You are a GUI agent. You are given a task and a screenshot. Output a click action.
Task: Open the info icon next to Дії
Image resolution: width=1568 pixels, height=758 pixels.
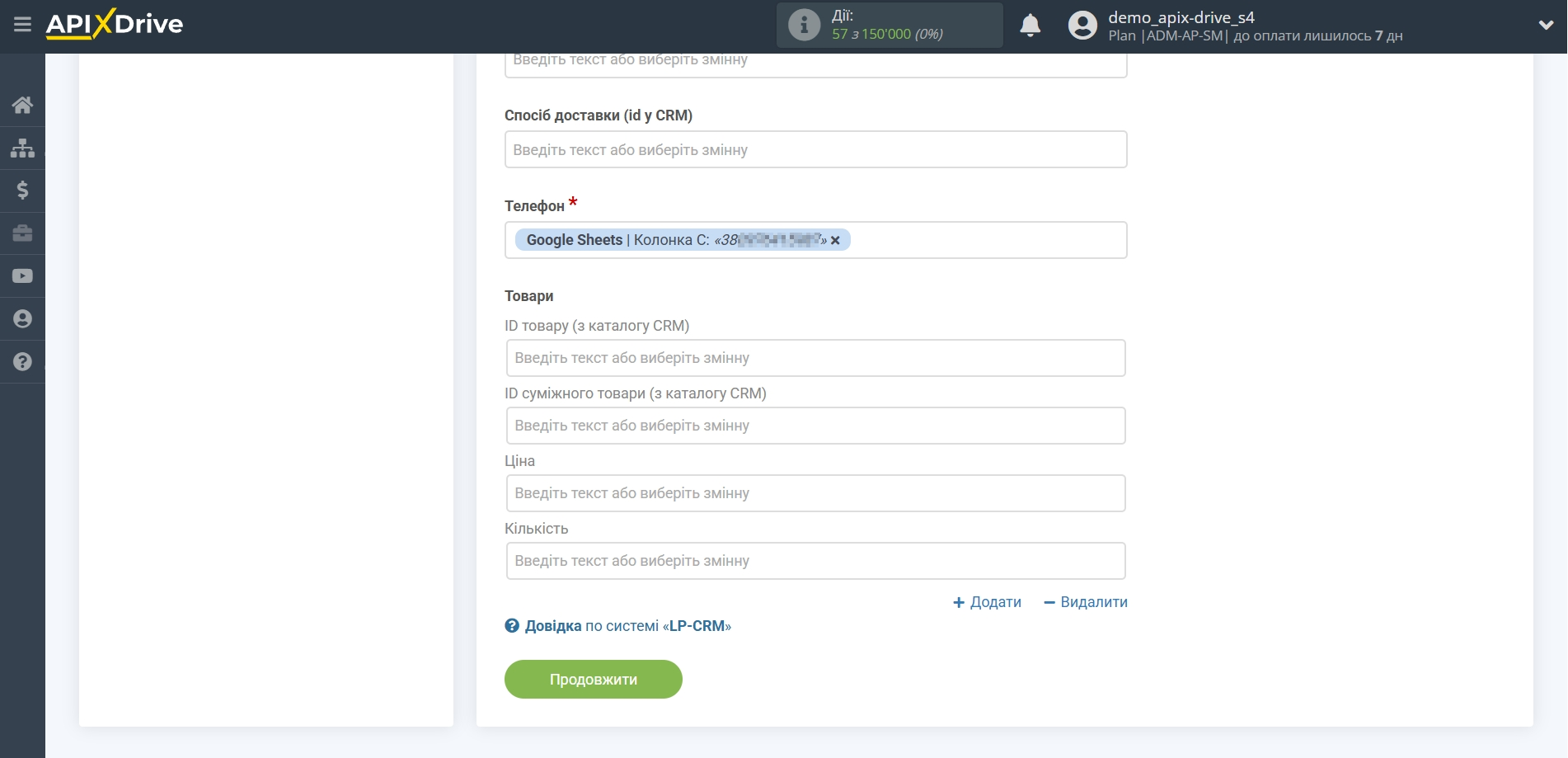point(804,25)
